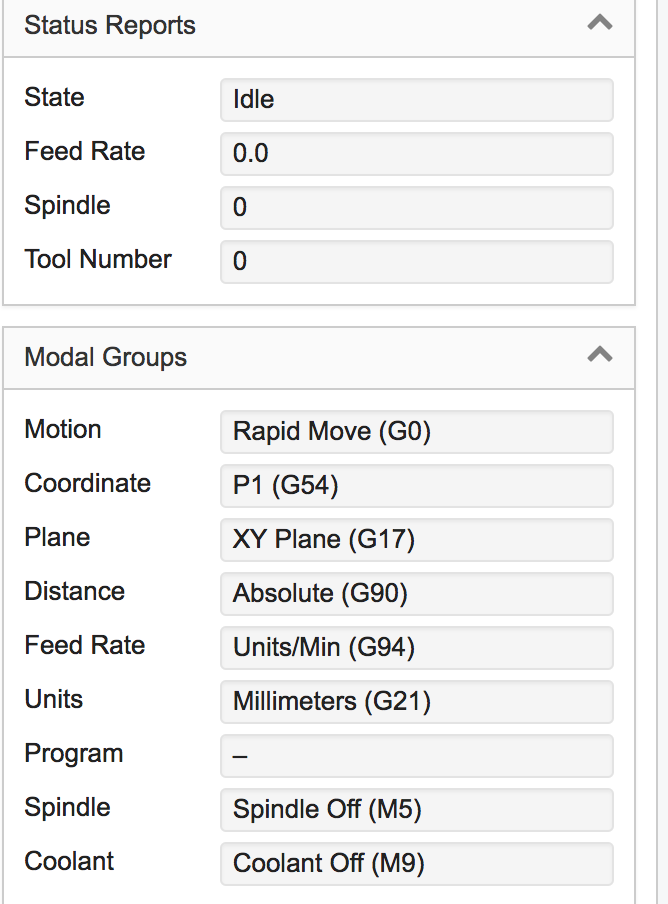
Task: Click the Feed Rate value under Status Reports
Action: (x=416, y=154)
